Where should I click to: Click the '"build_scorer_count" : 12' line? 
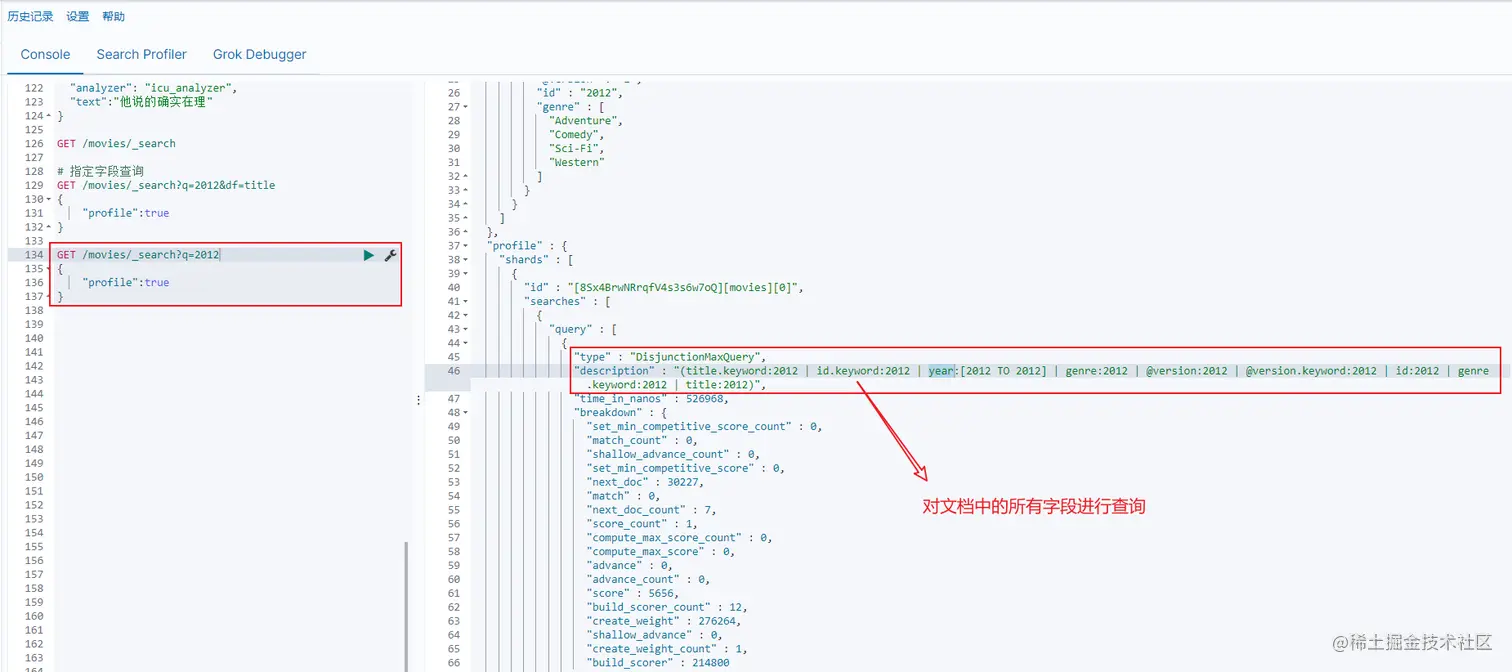coord(667,607)
